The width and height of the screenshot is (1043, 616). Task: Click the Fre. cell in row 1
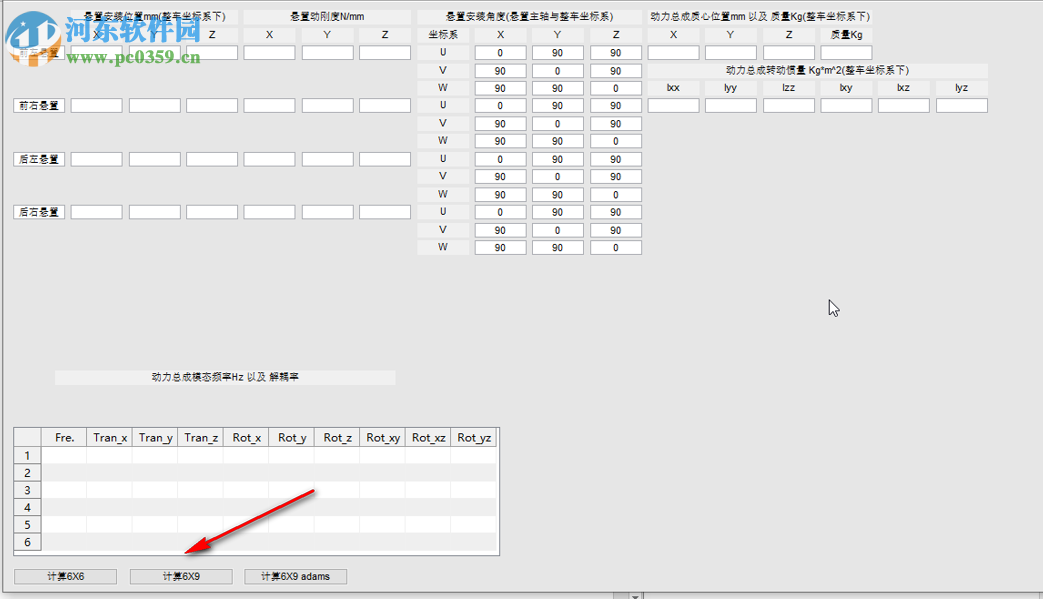[x=65, y=455]
